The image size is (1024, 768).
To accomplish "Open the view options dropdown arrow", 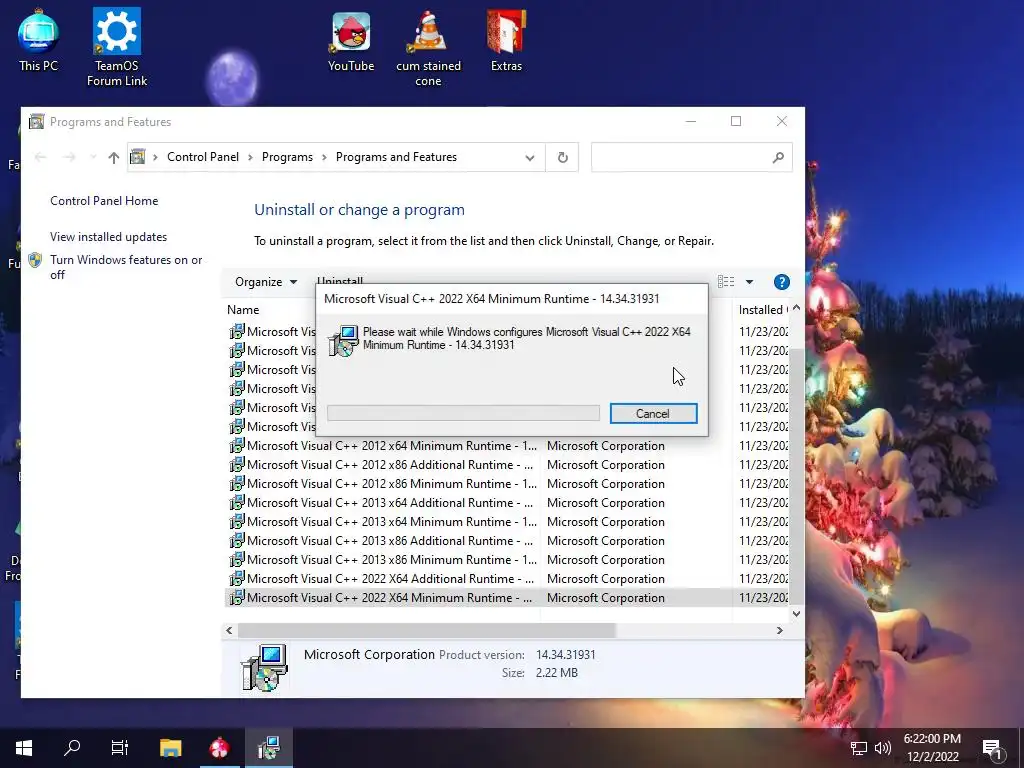I will point(749,281).
